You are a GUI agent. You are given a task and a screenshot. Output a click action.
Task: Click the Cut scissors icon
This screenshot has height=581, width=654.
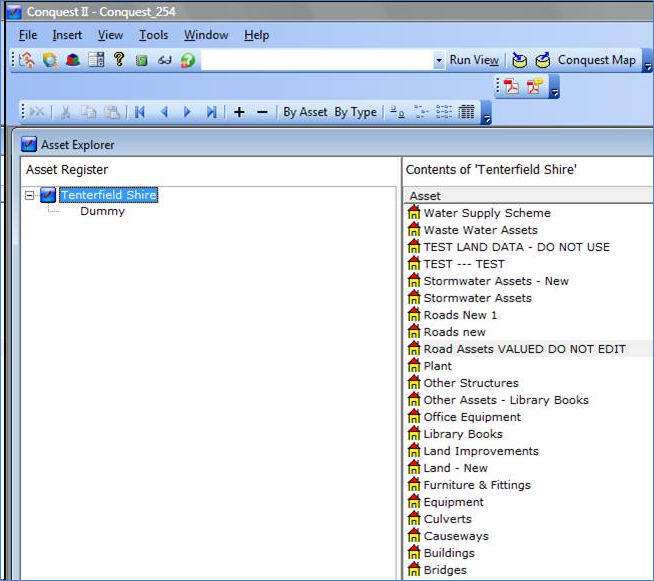tap(65, 112)
